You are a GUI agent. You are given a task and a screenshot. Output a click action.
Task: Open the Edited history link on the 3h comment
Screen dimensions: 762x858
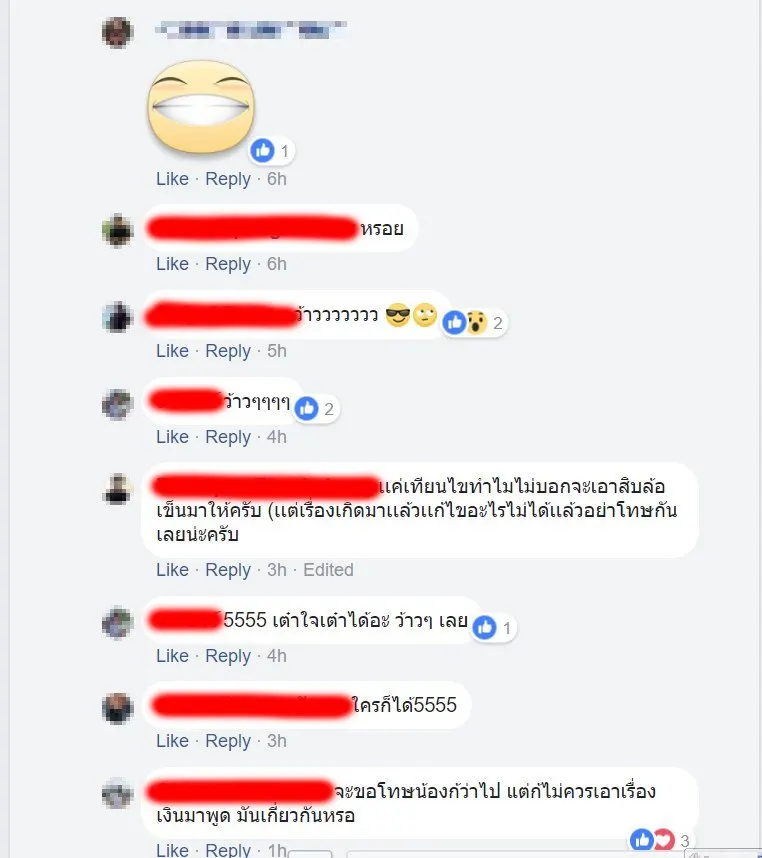[x=328, y=570]
